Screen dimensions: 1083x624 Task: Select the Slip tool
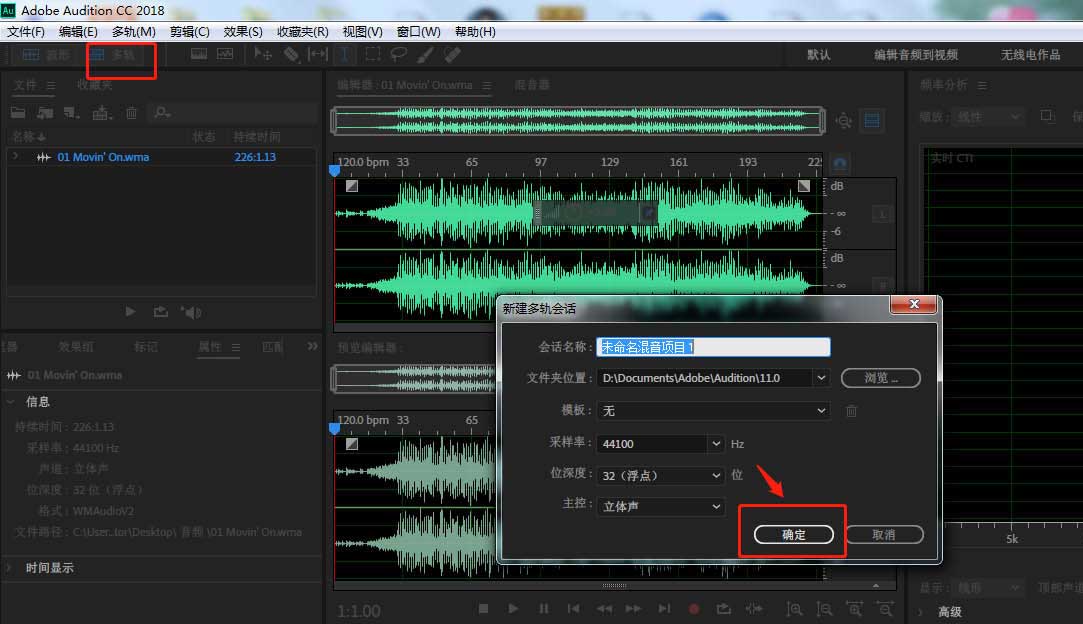(317, 54)
